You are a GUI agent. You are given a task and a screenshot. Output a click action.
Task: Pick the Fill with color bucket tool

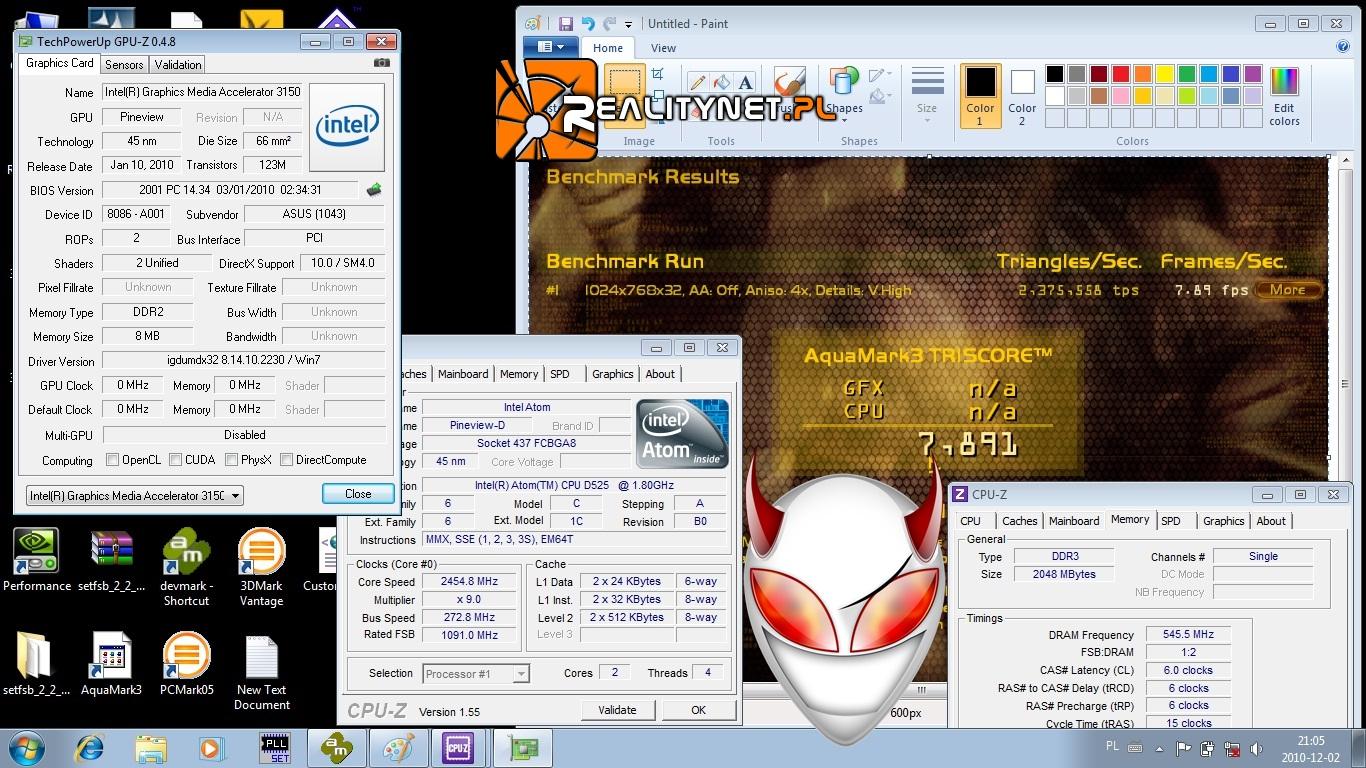coord(722,83)
